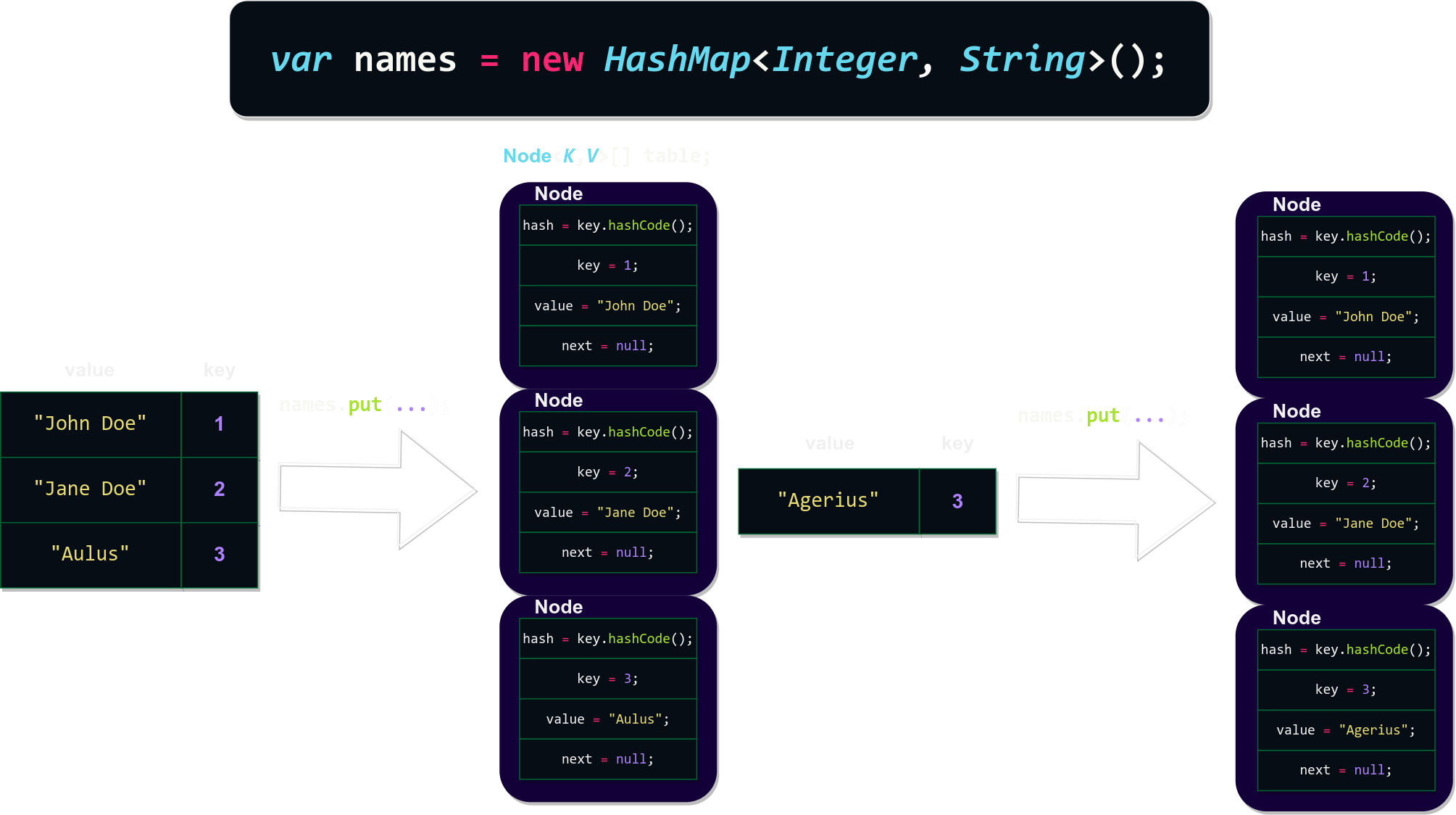The width and height of the screenshot is (1456, 815).
Task: Click 'key = 3;' in the "Aulus" node
Action: 608,679
